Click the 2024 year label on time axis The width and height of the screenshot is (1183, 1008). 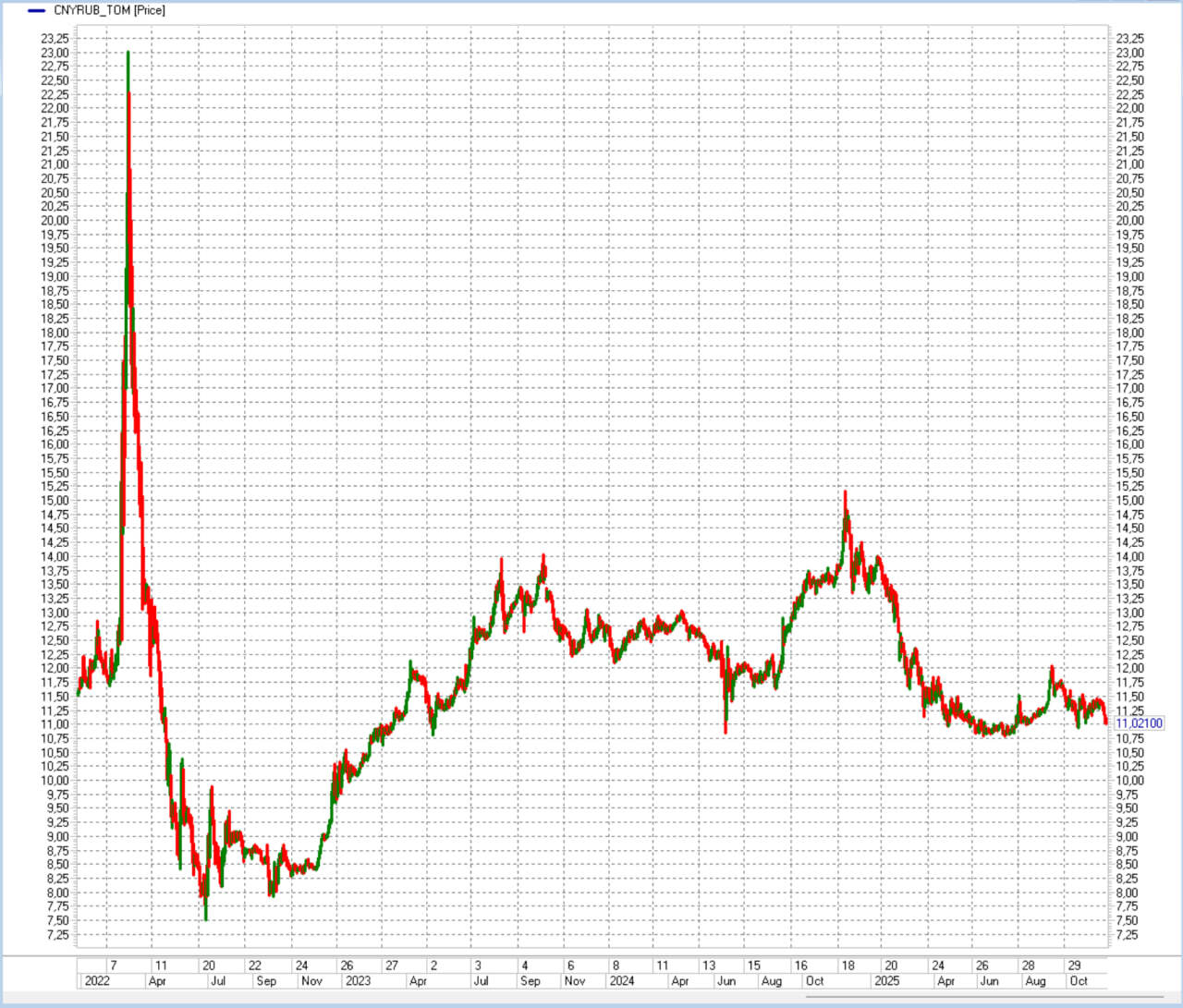click(622, 981)
